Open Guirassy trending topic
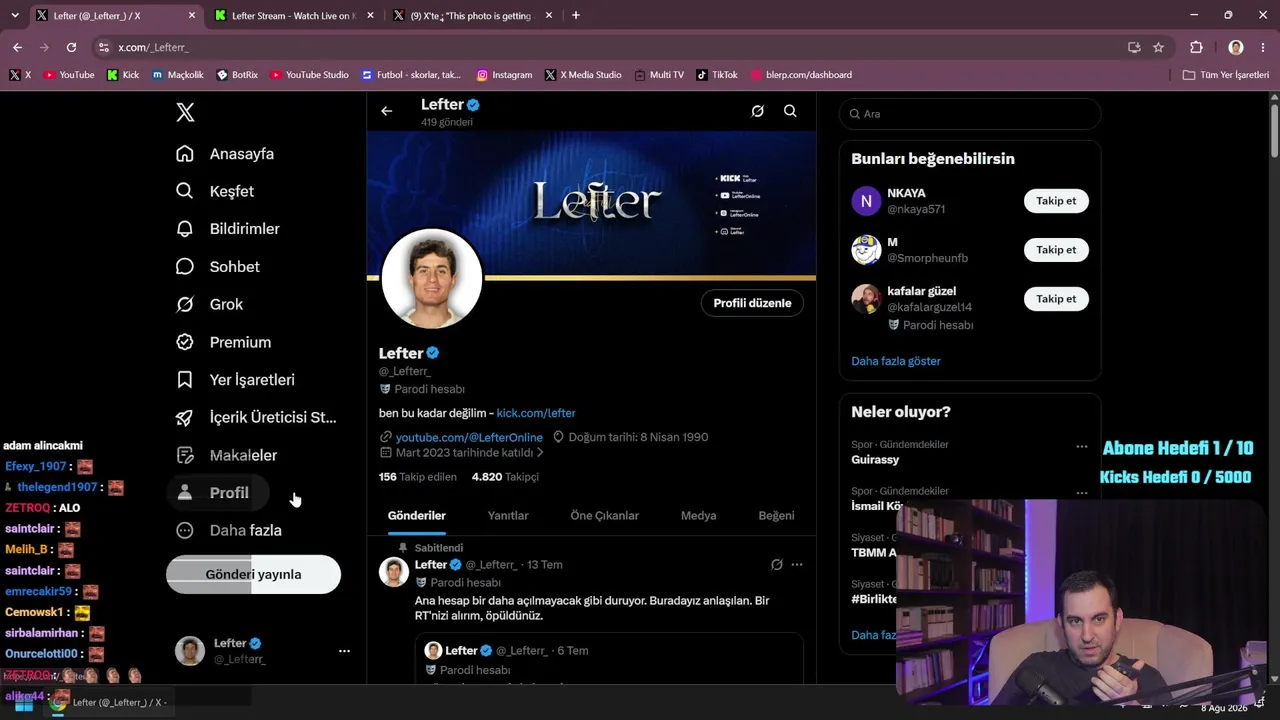1280x720 pixels. pos(875,460)
